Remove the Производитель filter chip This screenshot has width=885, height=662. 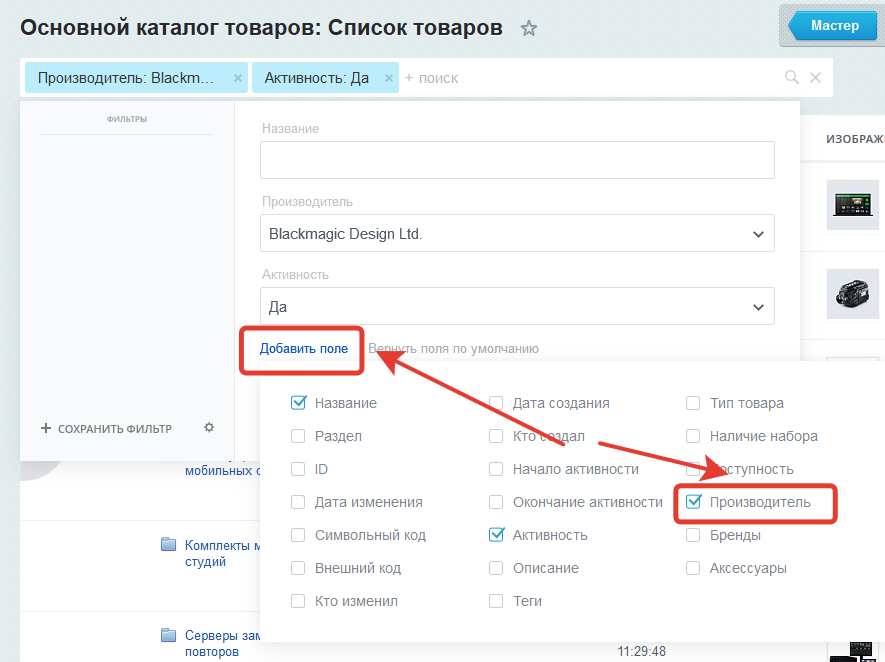(x=238, y=78)
